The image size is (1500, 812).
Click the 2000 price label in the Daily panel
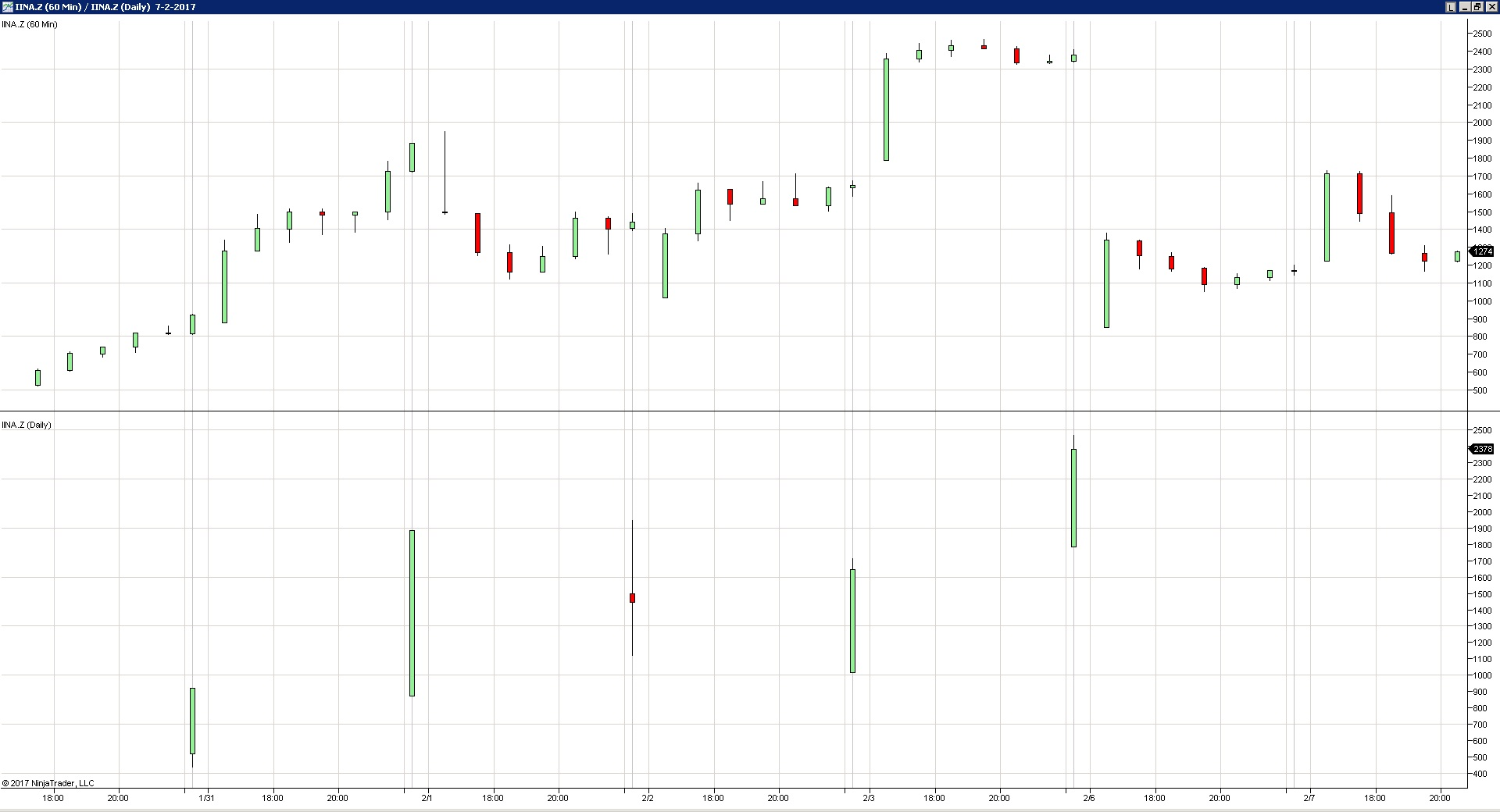point(1482,512)
